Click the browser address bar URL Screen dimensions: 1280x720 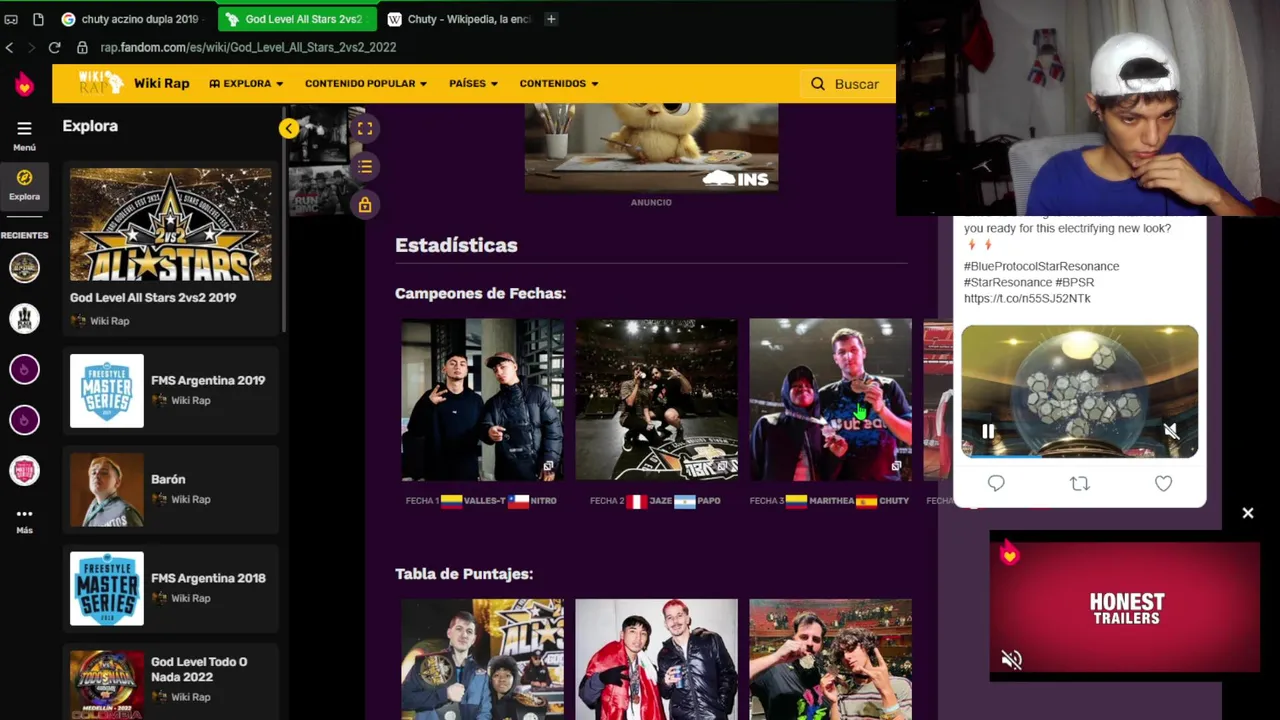tap(248, 47)
